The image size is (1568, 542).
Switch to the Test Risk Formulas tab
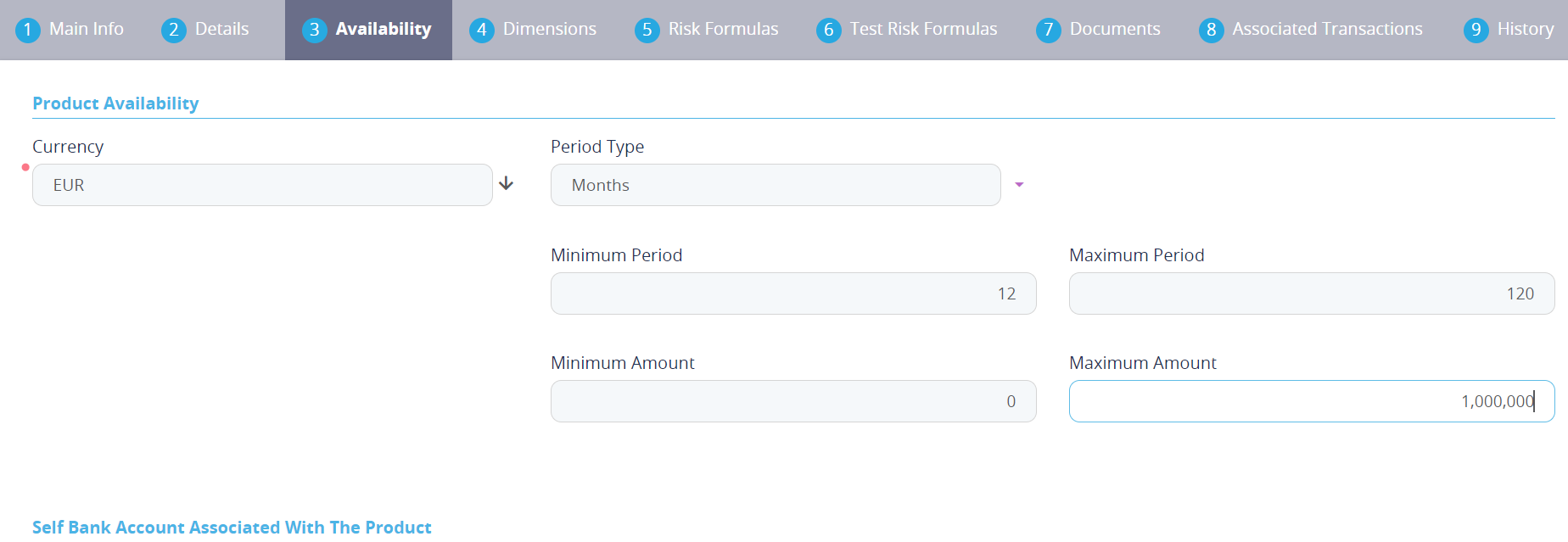[x=923, y=30]
